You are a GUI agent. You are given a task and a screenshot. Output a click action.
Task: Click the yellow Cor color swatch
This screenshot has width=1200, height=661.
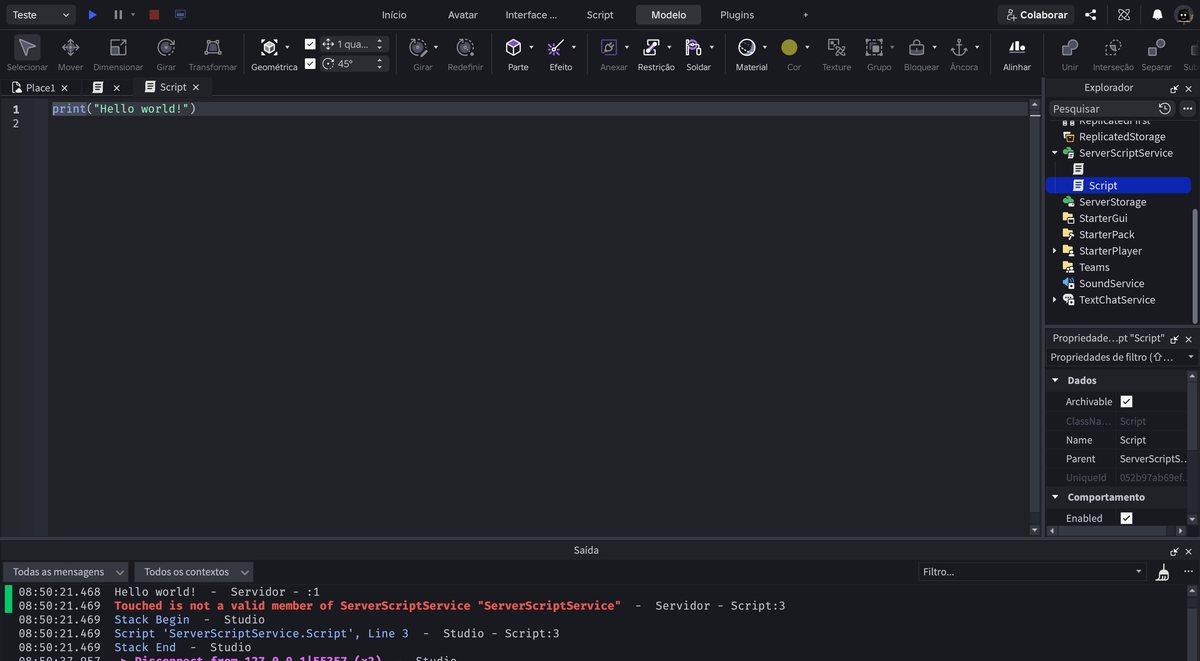(789, 47)
